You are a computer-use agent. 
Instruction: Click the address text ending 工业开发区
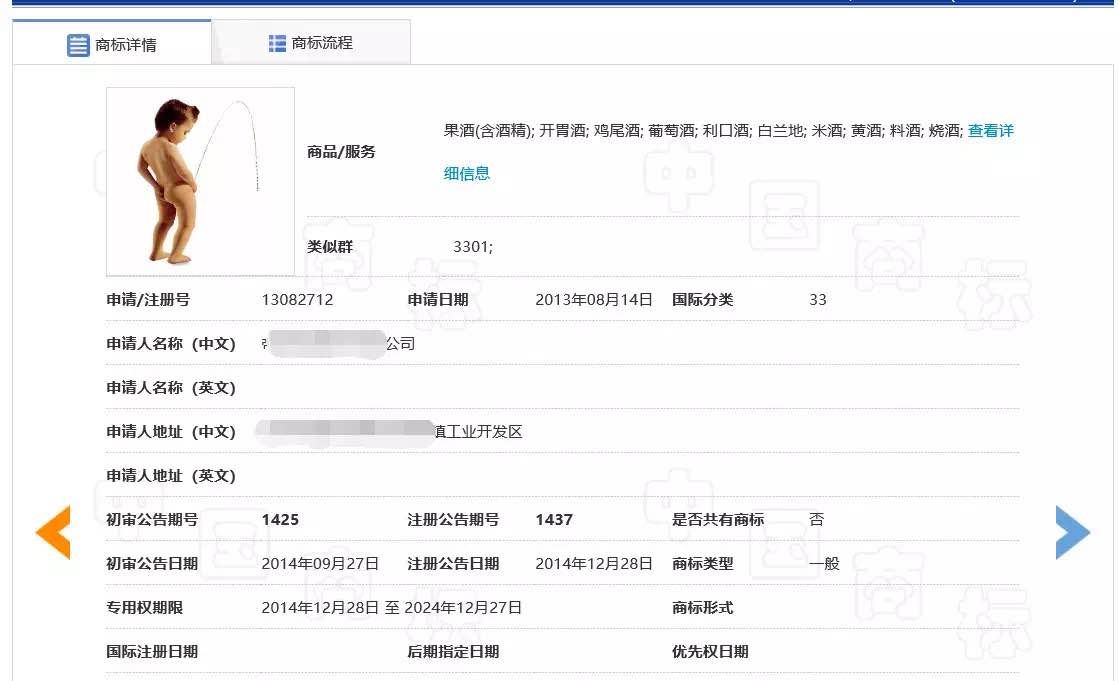(478, 432)
